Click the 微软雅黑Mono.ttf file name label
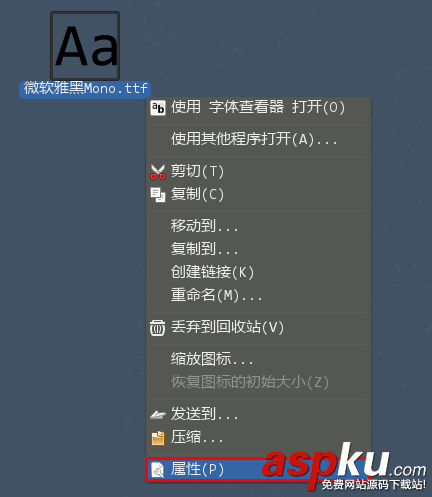This screenshot has height=497, width=432. click(85, 89)
